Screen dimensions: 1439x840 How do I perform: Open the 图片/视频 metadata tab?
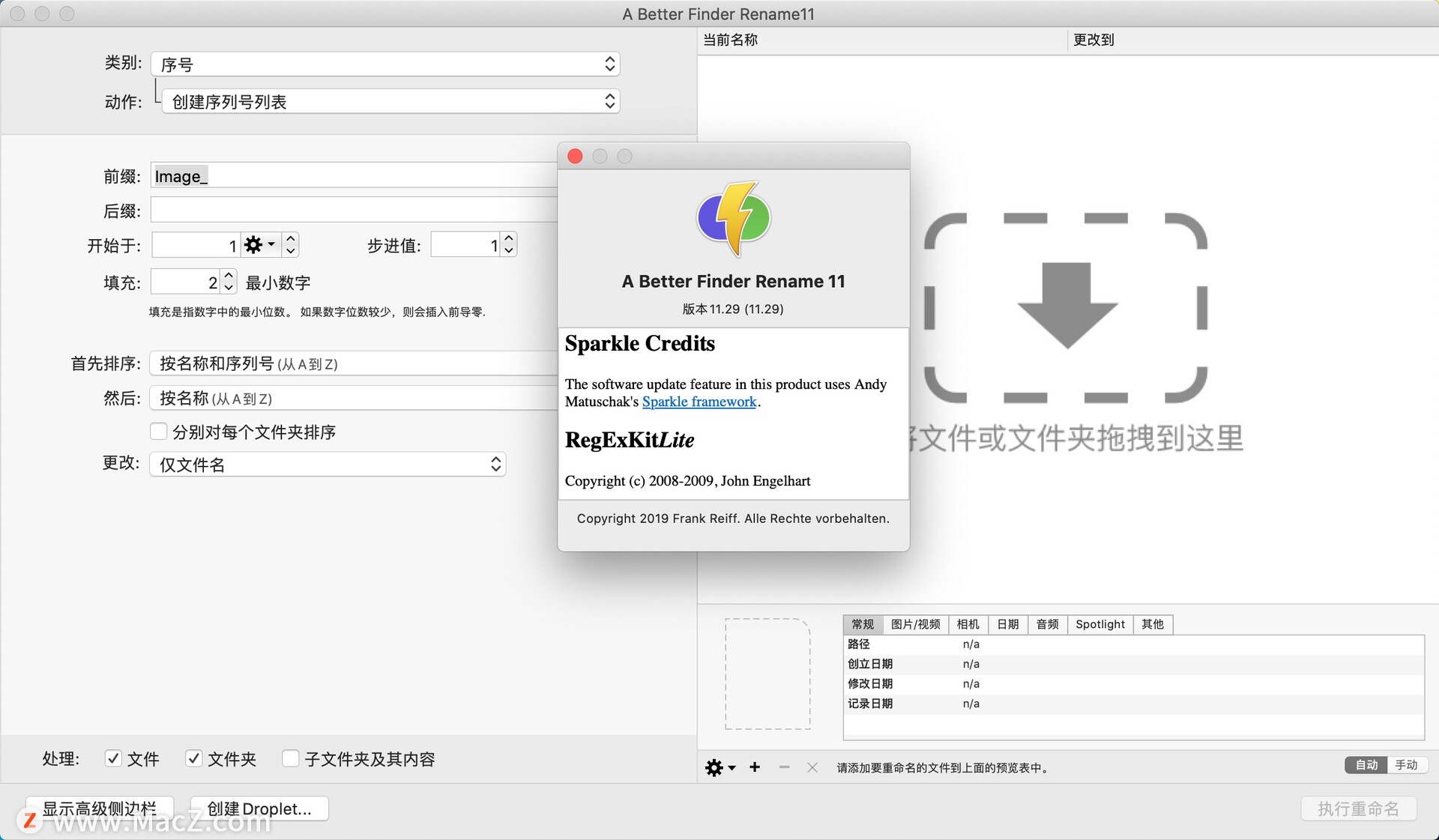click(916, 624)
